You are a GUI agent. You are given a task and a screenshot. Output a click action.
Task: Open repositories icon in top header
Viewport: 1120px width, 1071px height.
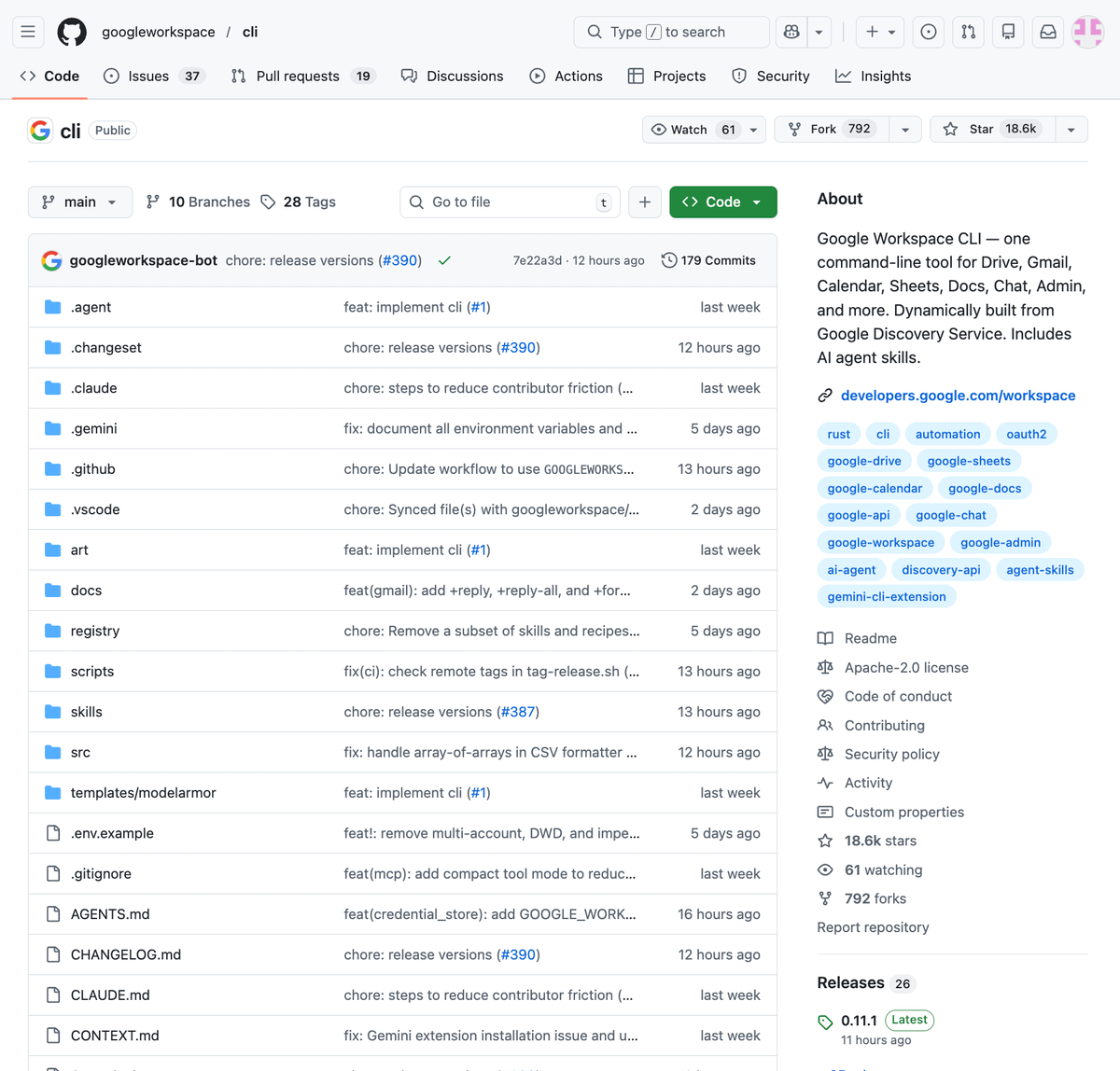pos(1009,32)
